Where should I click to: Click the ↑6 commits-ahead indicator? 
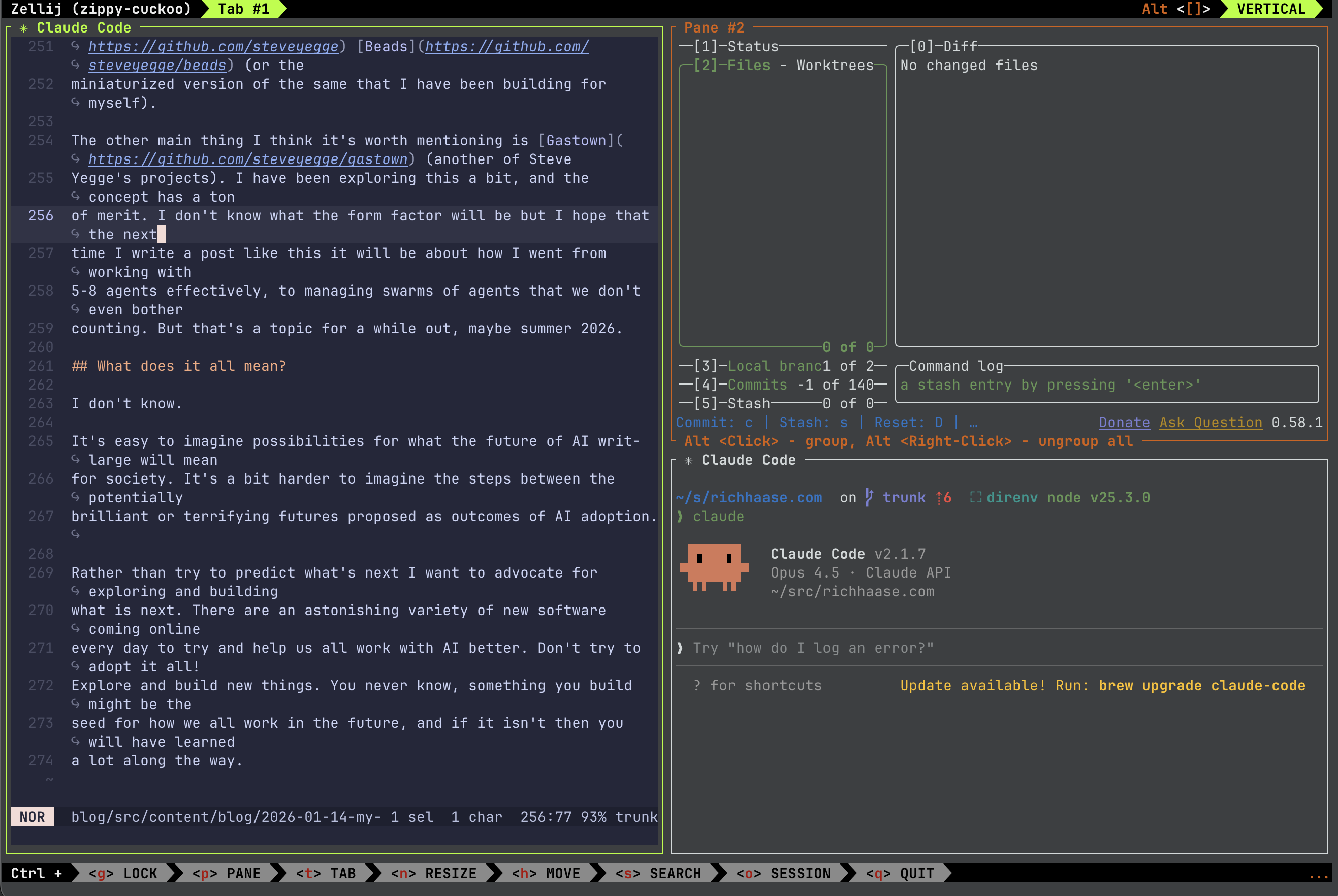(x=943, y=497)
